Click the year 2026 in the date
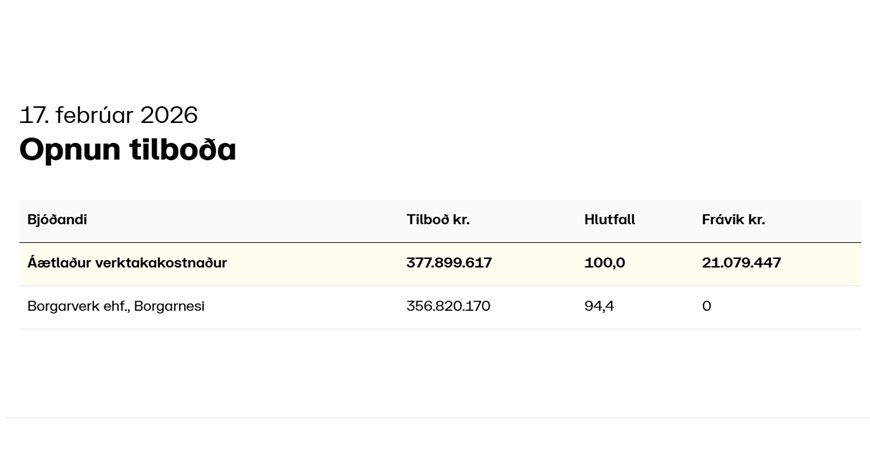 169,115
